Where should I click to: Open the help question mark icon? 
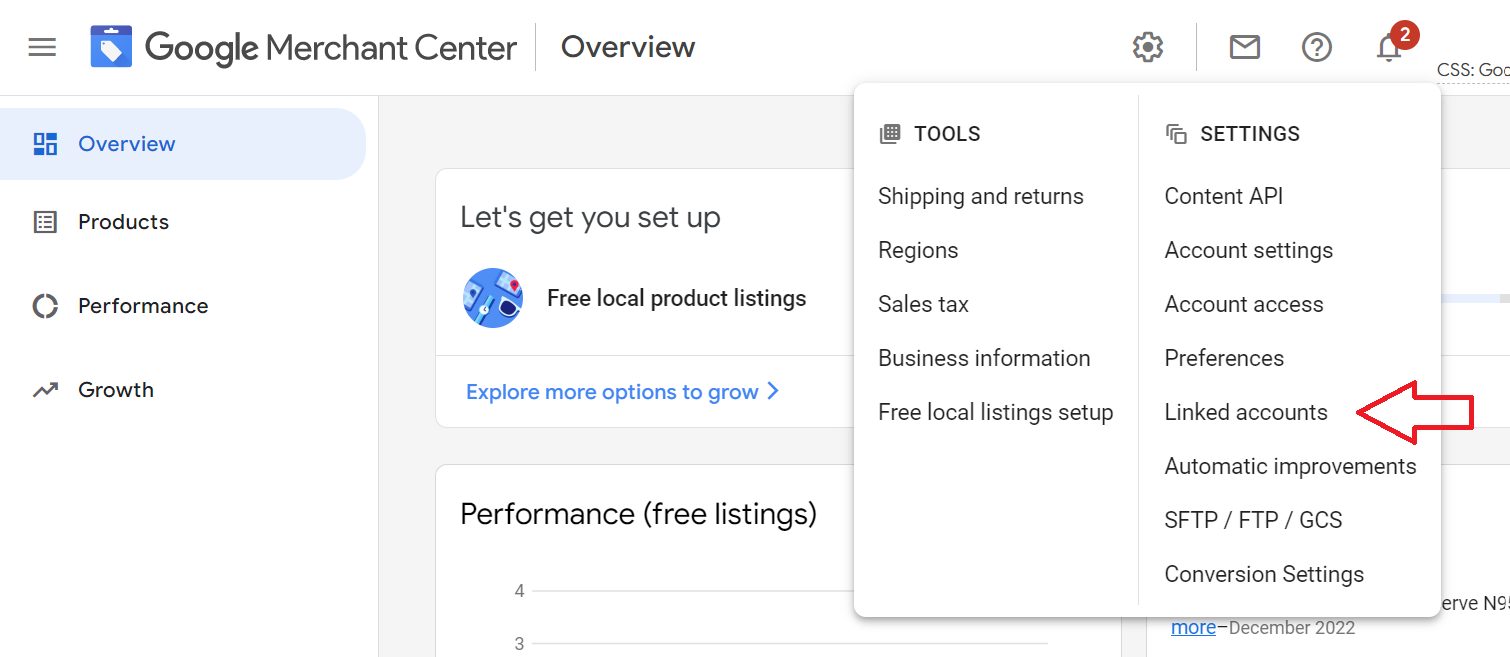click(1317, 47)
